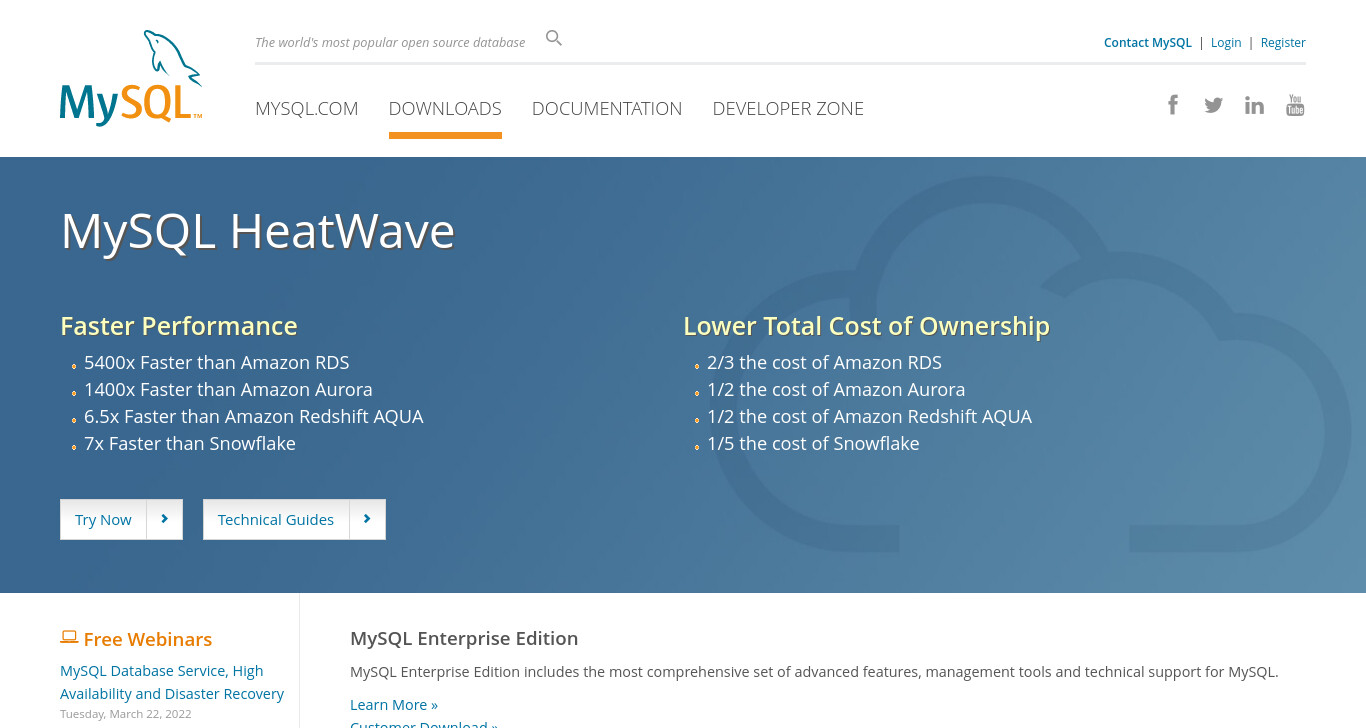
Task: Click the arrow beside Technical Guides
Action: pos(367,519)
